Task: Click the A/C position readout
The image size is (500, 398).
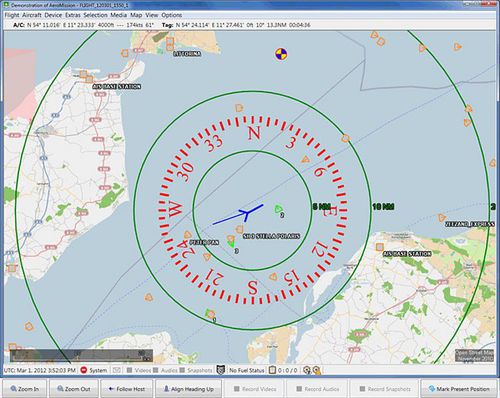Action: 83,25
